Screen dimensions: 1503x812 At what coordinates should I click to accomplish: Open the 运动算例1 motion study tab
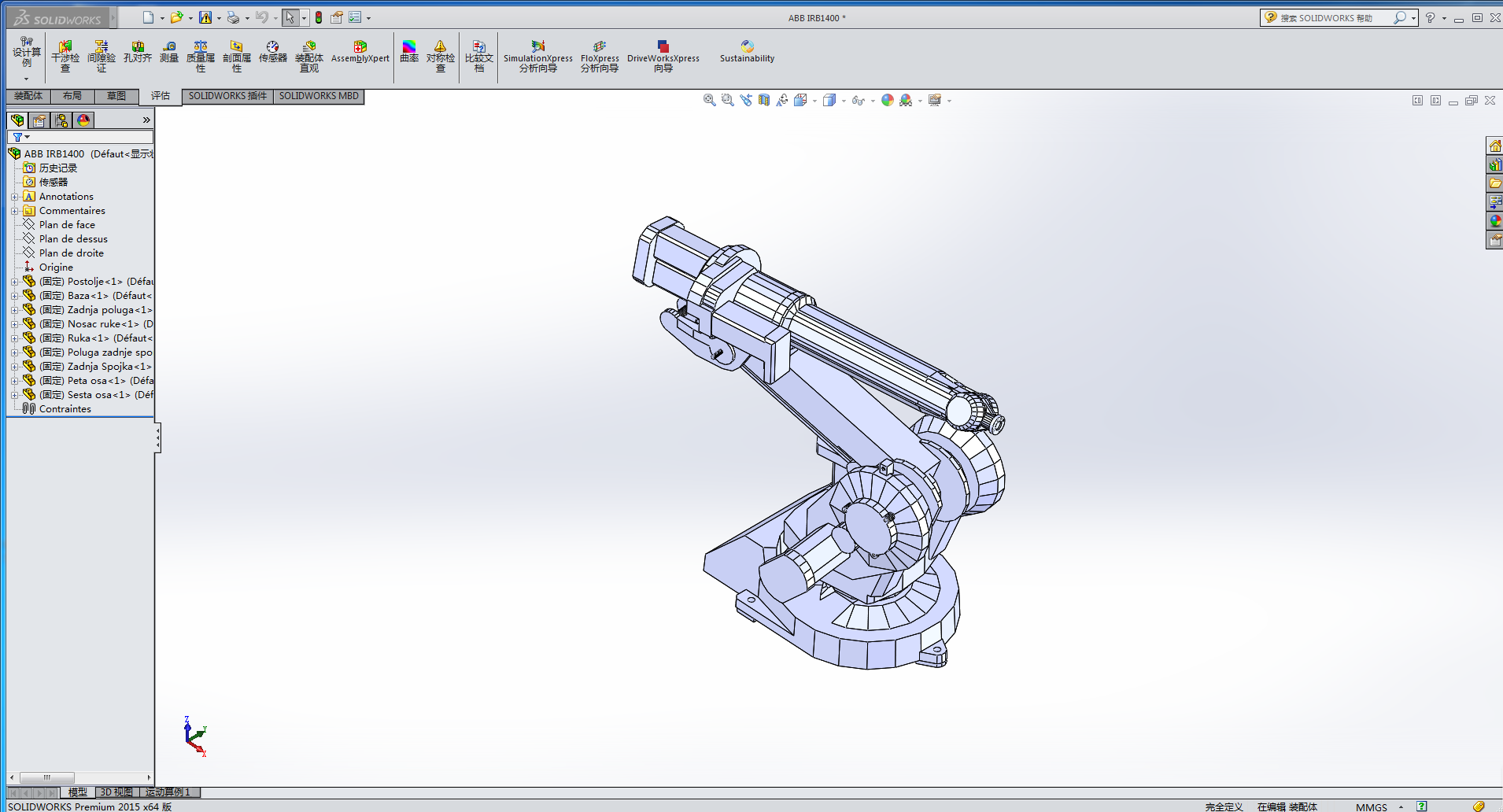tap(168, 792)
